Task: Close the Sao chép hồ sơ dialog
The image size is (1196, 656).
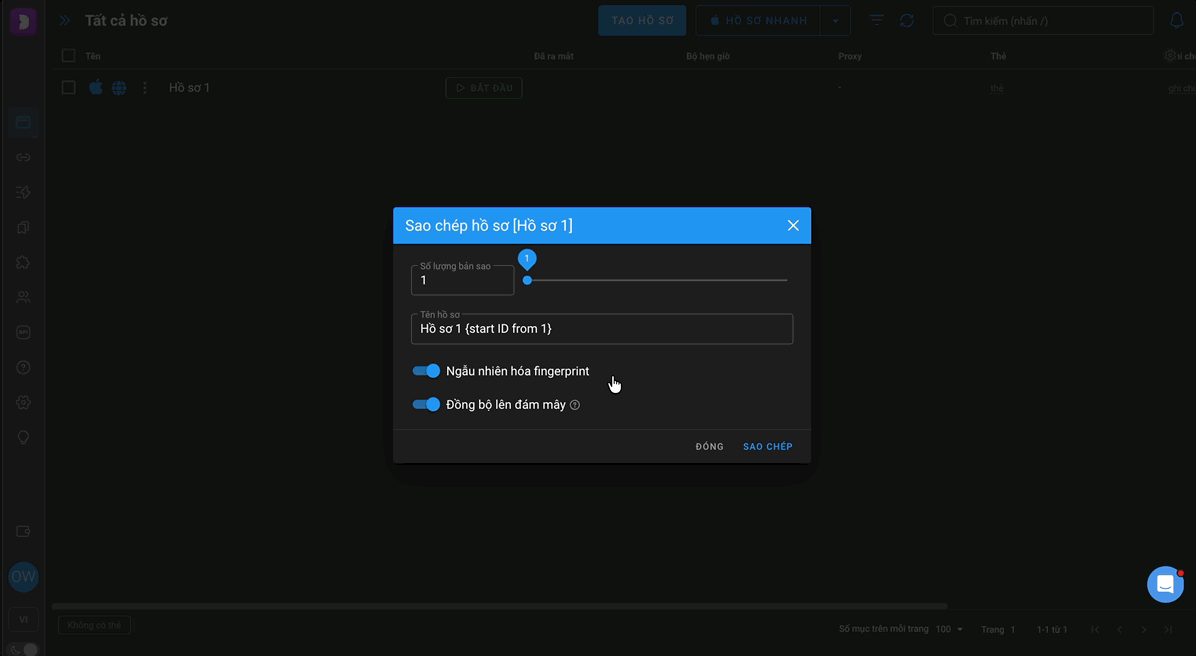Action: pyautogui.click(x=793, y=226)
